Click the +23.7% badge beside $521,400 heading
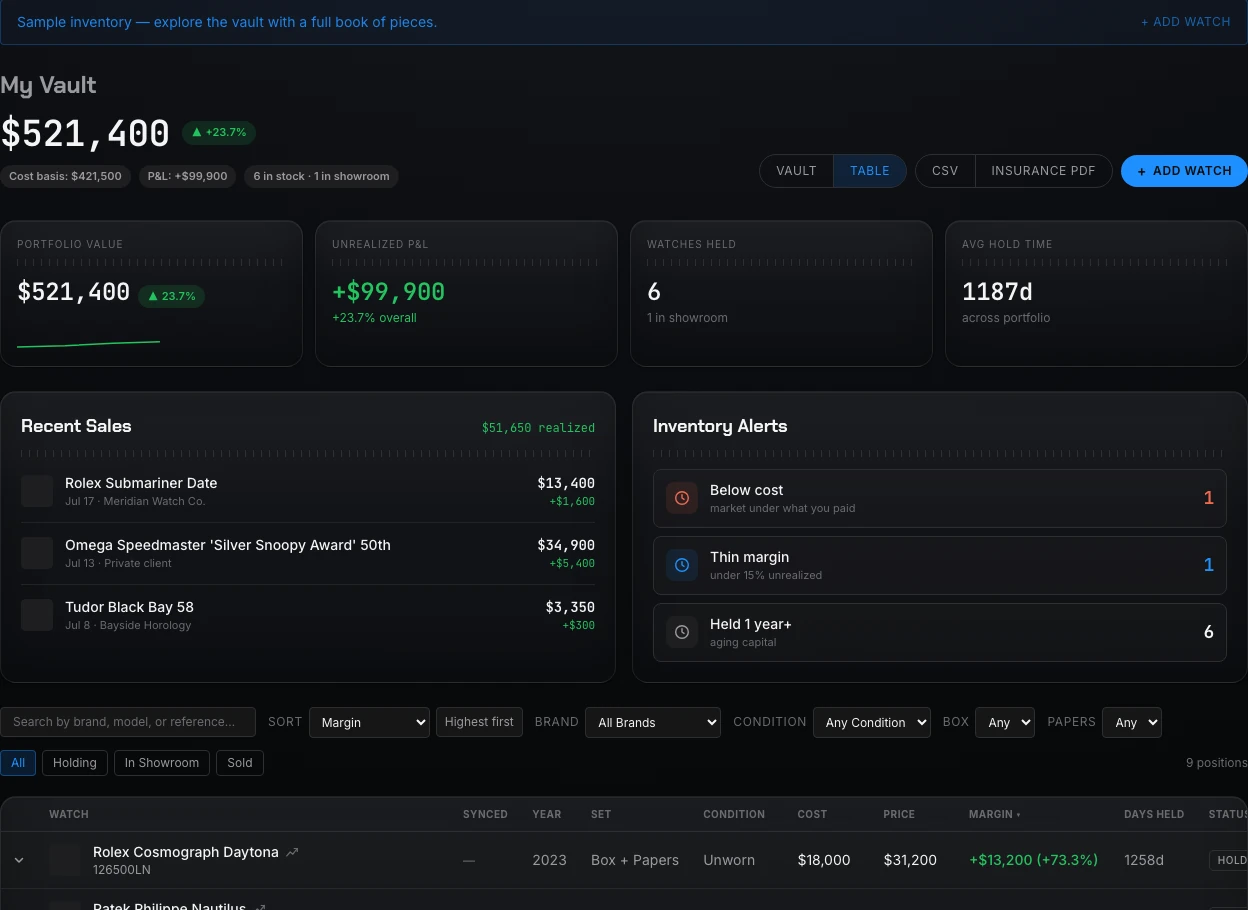This screenshot has height=910, width=1248. (x=219, y=132)
